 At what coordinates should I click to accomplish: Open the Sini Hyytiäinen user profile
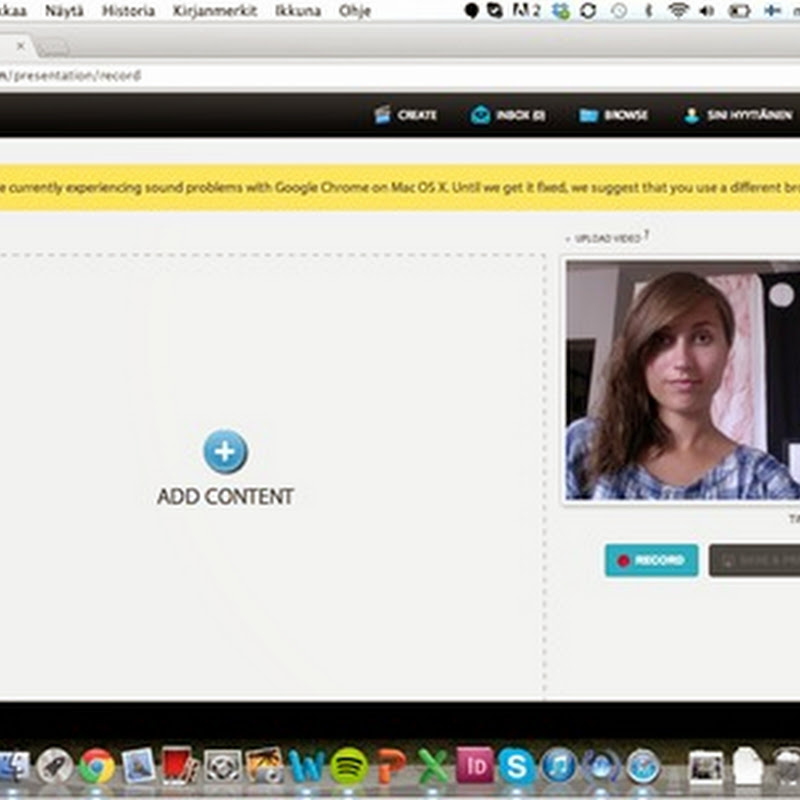(x=738, y=115)
